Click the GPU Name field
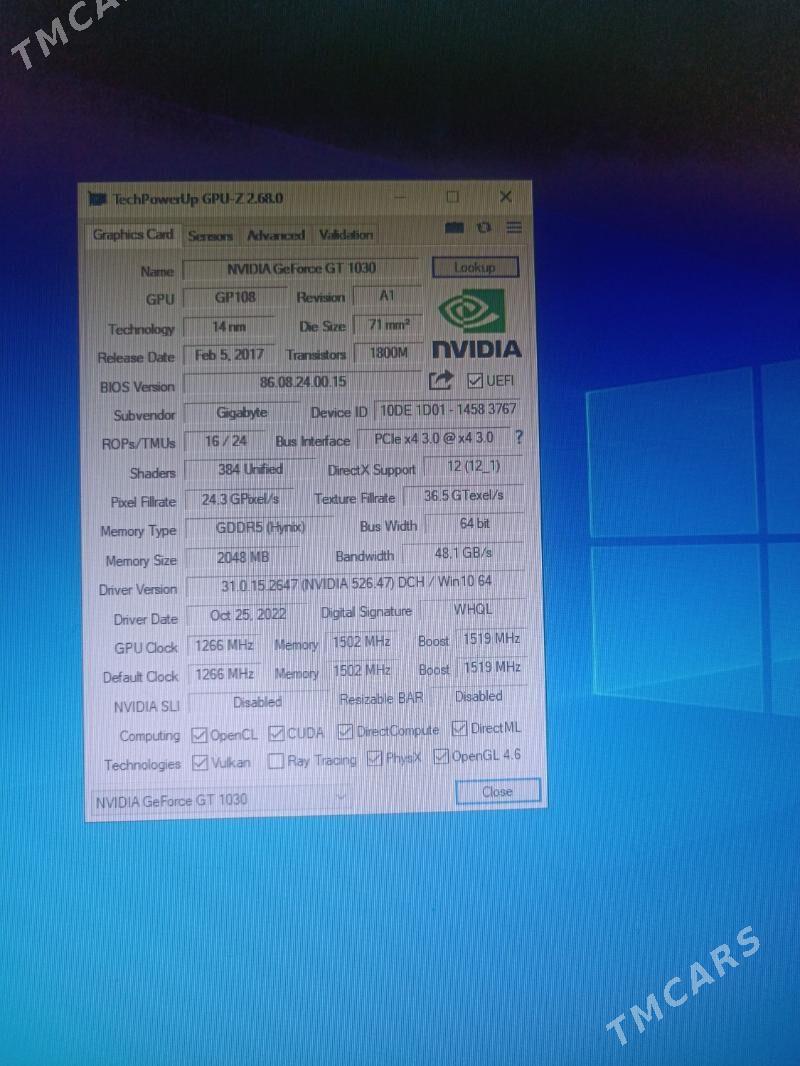 tap(301, 269)
